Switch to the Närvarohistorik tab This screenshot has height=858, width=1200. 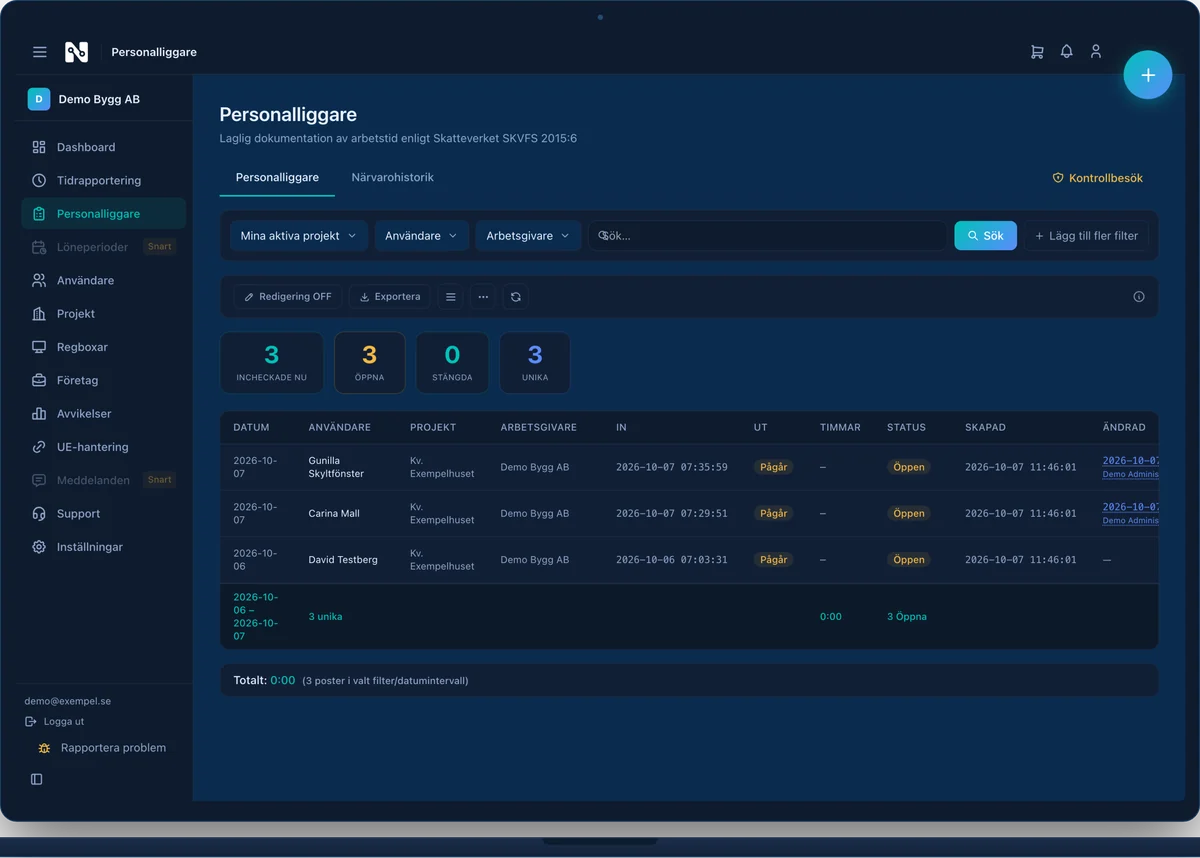(392, 178)
